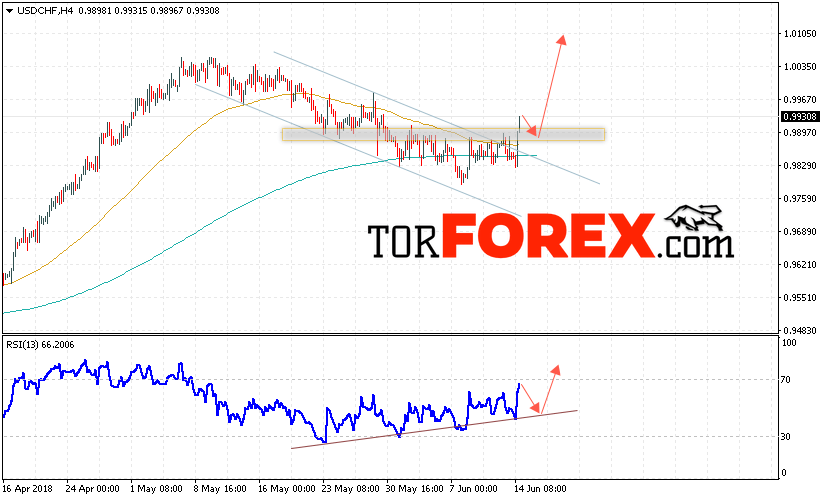Click the RSI 100 level label
Screen dimensions: 821x500
[789, 343]
